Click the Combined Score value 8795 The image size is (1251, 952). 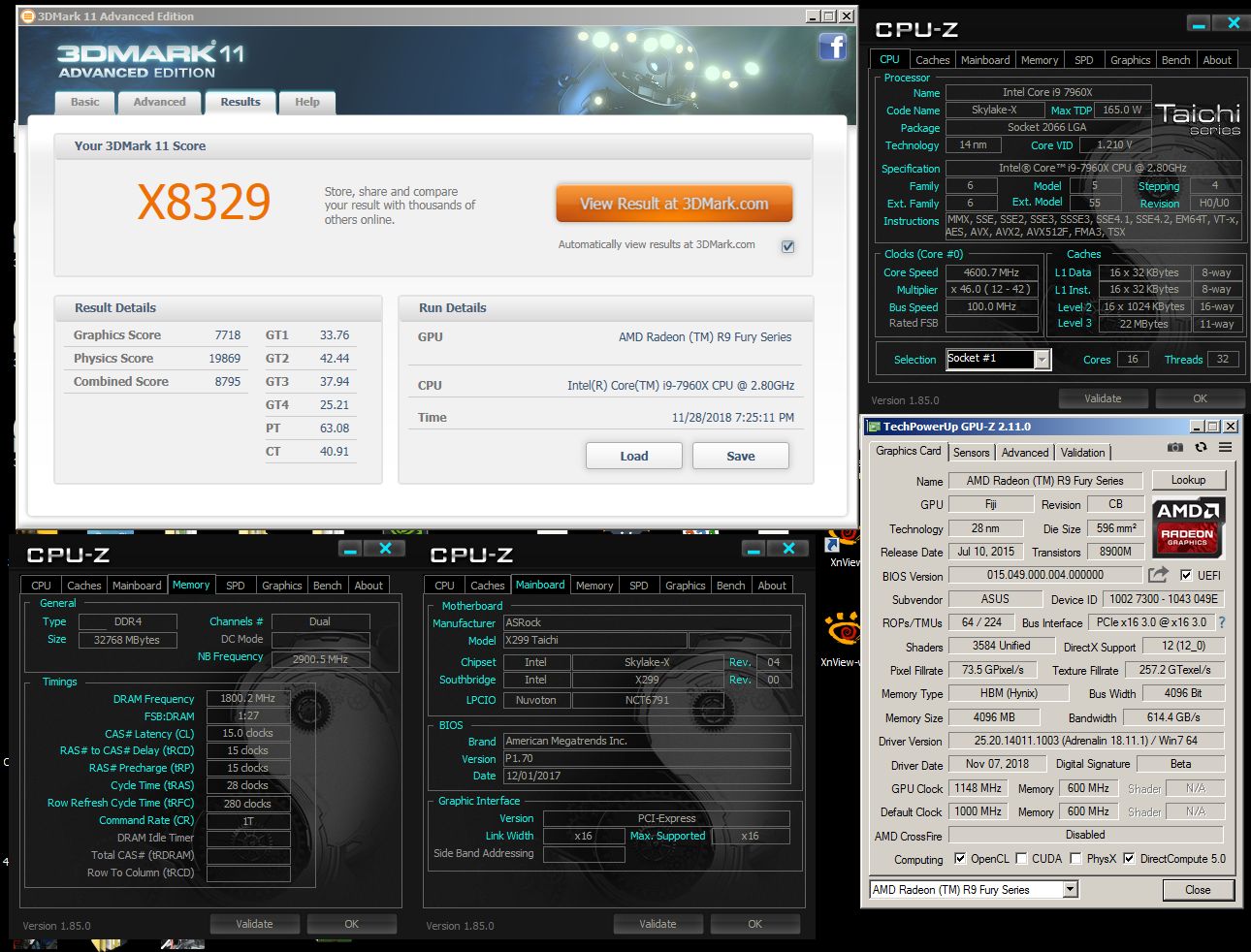tap(227, 382)
